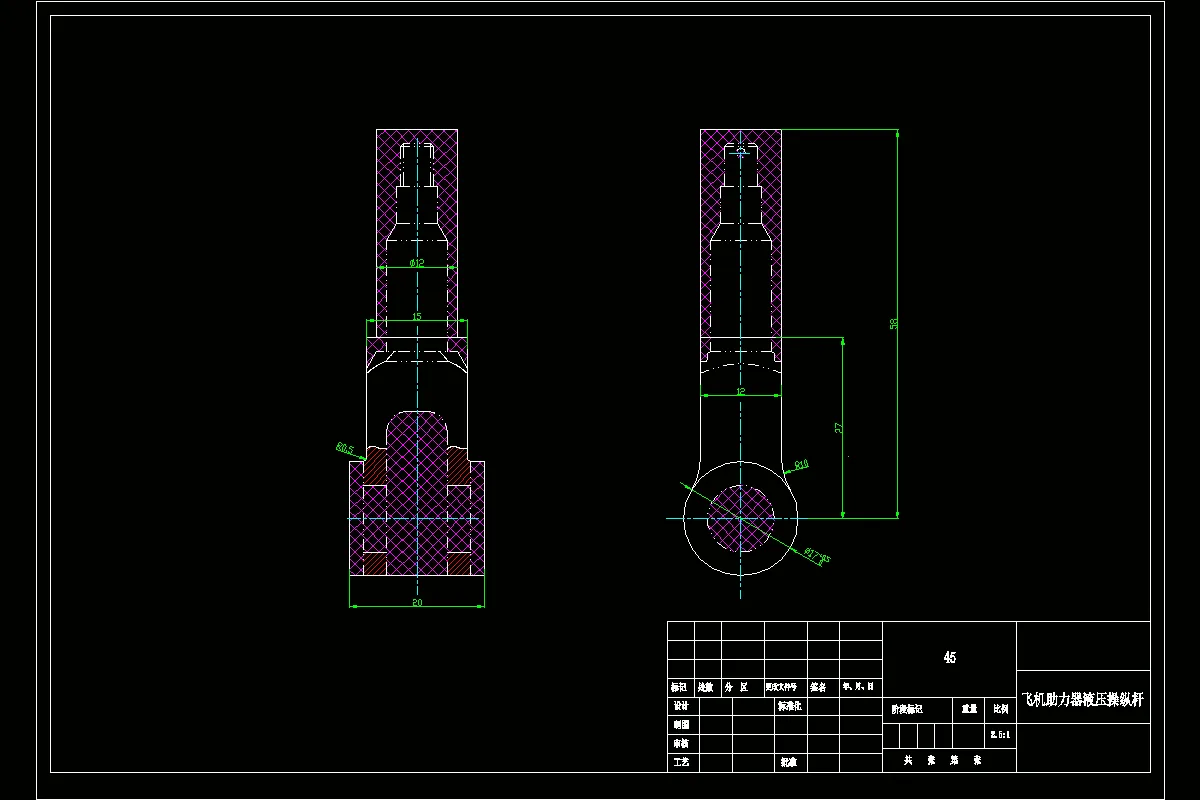
Task: Click the 'R10' radius label
Action: click(x=801, y=465)
